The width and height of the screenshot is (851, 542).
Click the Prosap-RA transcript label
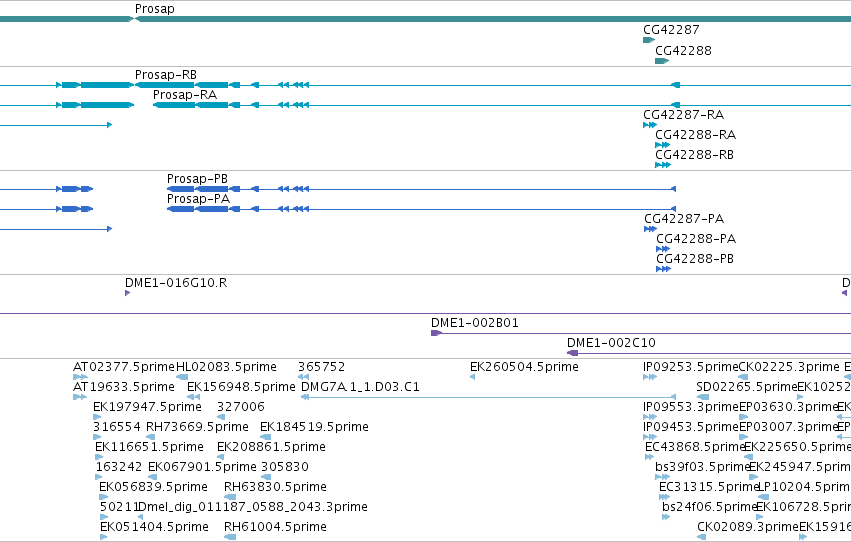tap(185, 94)
